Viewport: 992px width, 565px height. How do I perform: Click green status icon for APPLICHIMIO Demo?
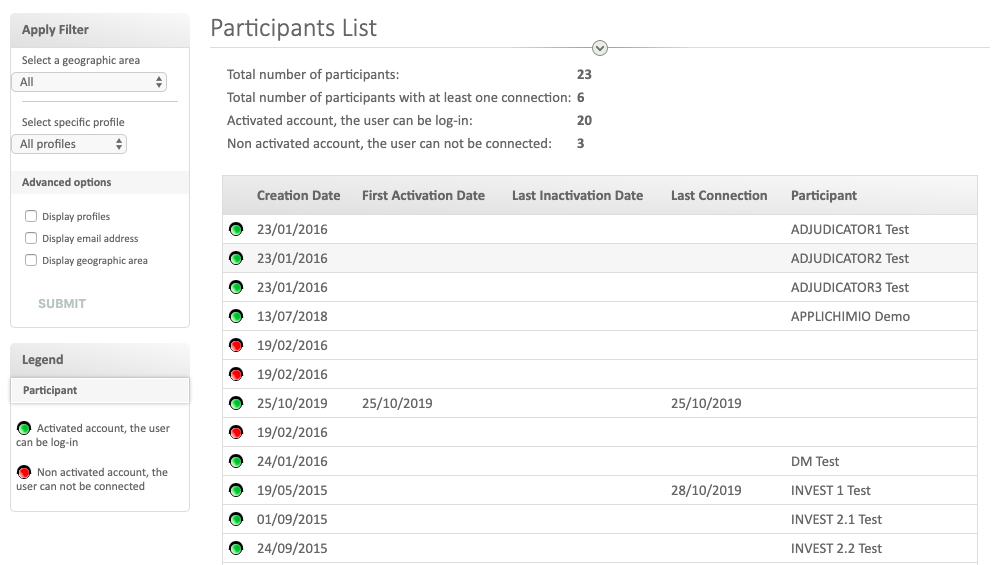(236, 316)
